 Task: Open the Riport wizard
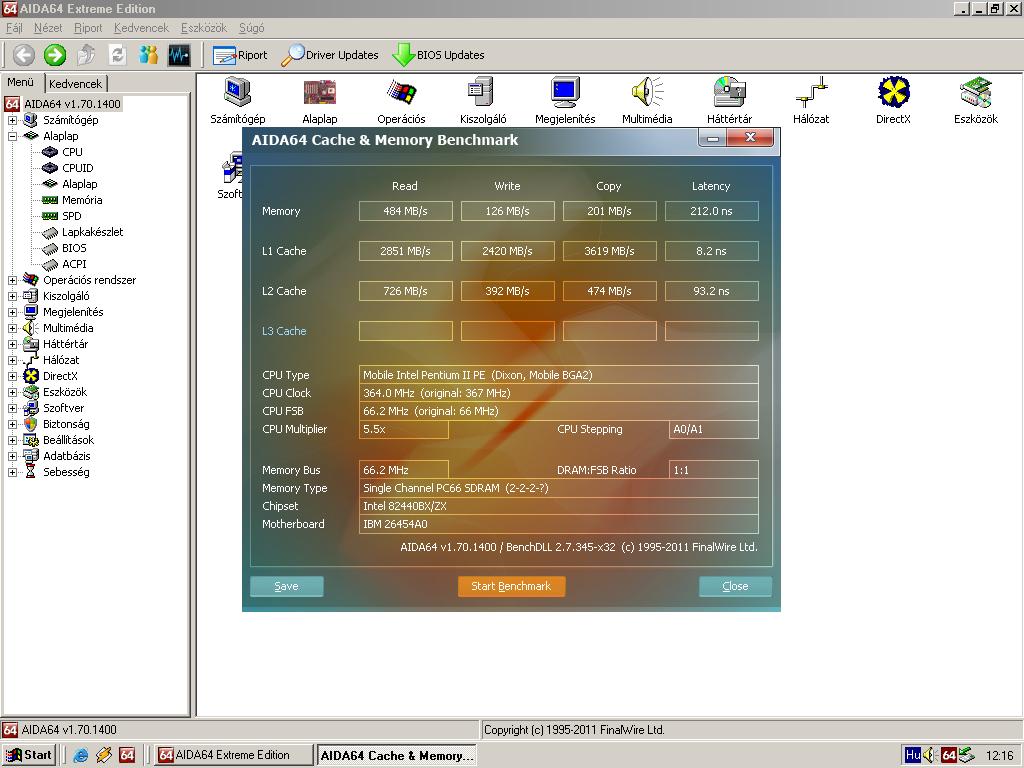[x=240, y=56]
